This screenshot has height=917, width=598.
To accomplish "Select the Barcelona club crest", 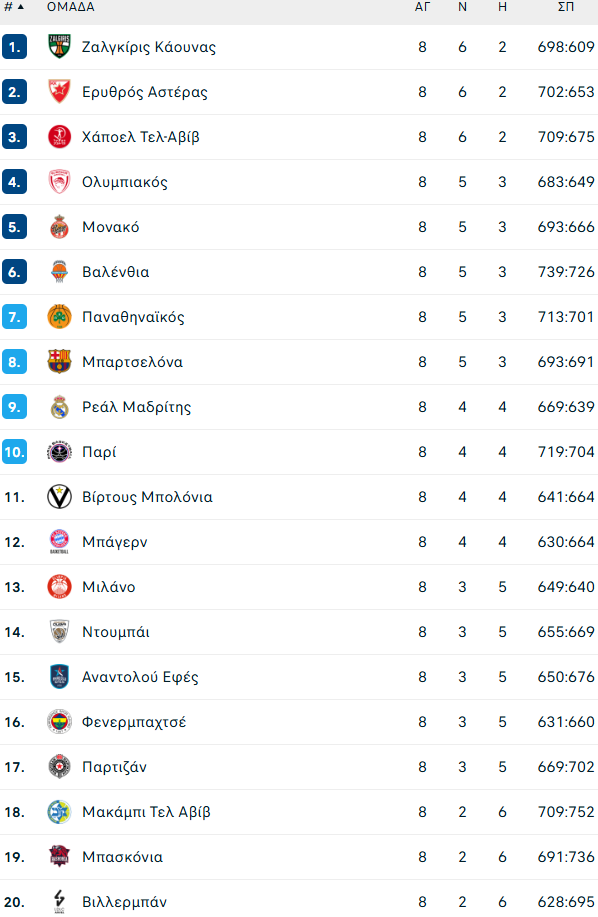I will (x=59, y=361).
